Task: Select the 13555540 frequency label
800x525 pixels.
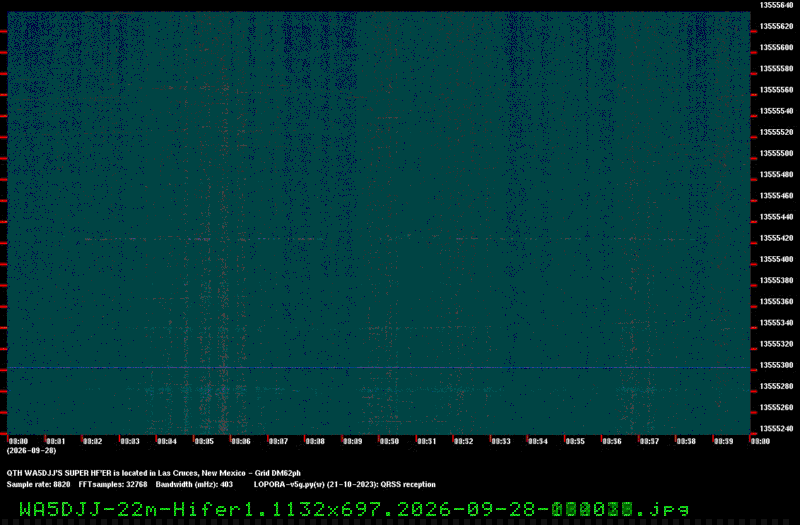Action: click(x=777, y=111)
